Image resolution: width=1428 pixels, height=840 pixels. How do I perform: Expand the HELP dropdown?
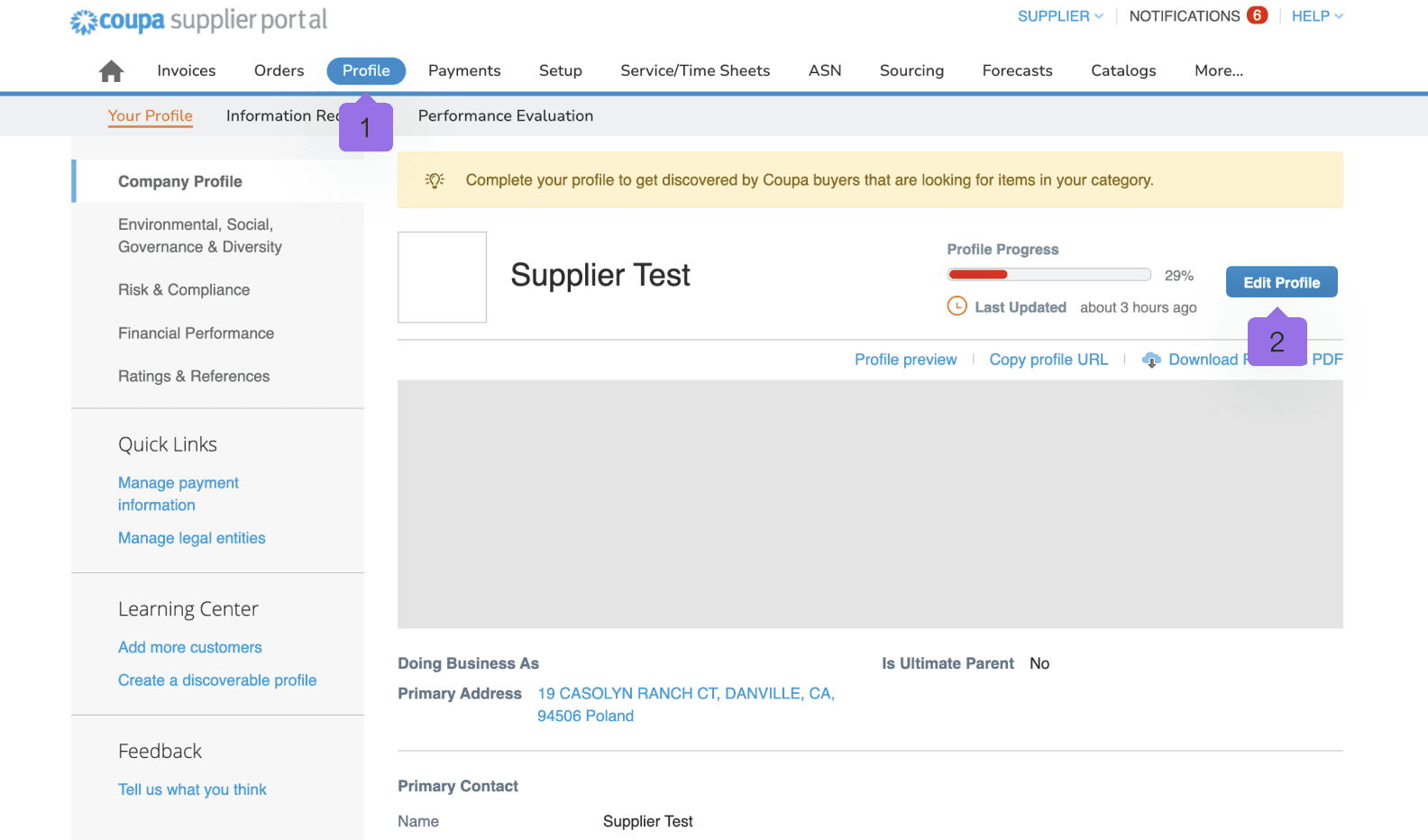(x=1316, y=16)
